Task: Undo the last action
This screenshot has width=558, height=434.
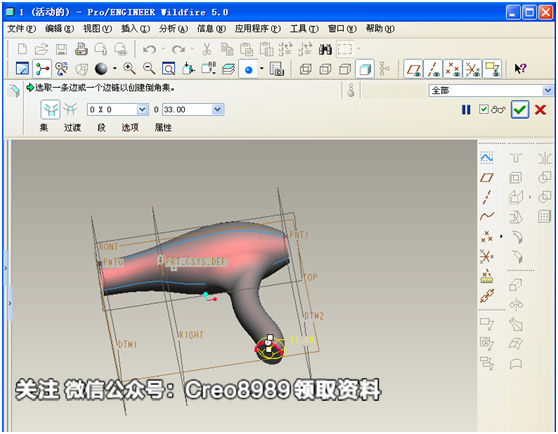Action: click(x=149, y=49)
